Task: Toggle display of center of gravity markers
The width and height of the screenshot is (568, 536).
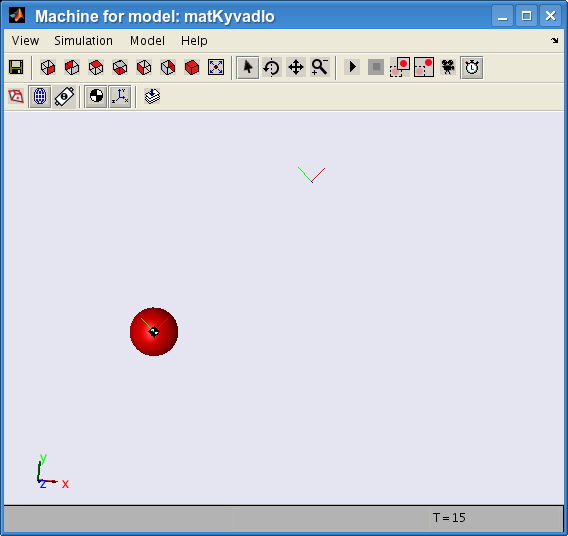Action: coord(96,96)
